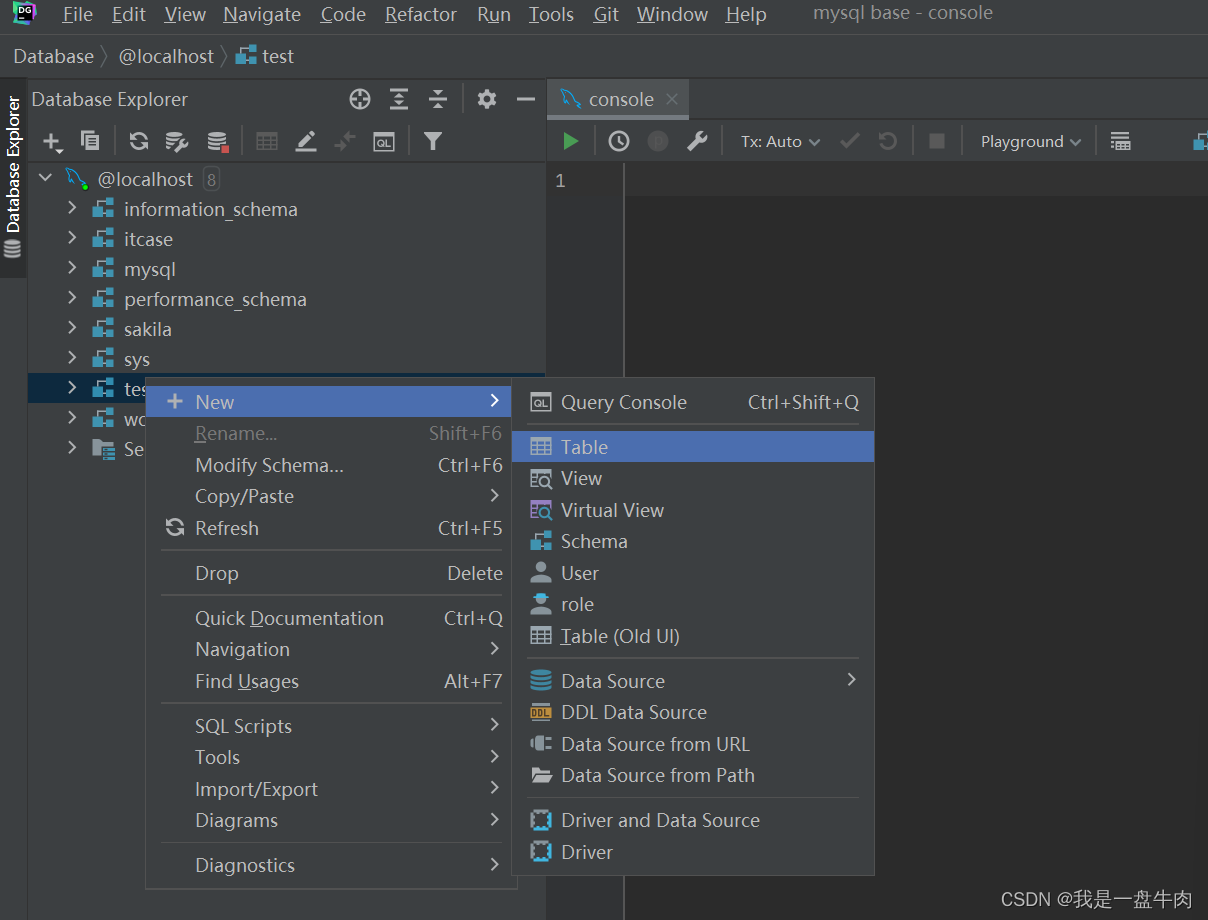This screenshot has width=1208, height=920.
Task: Click the In-Editor Results table icon
Action: click(x=1121, y=141)
